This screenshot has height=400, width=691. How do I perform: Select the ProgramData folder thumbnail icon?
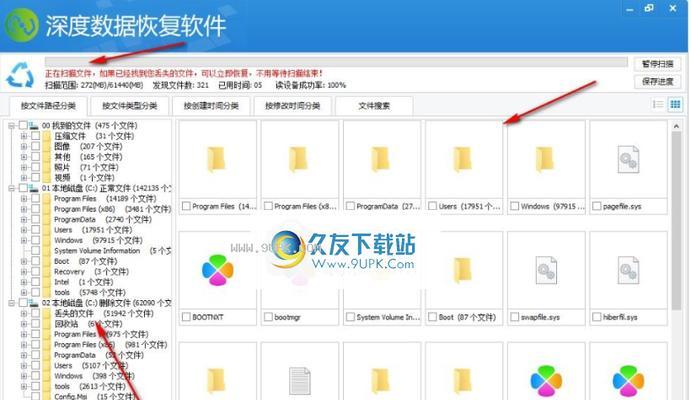click(x=381, y=159)
